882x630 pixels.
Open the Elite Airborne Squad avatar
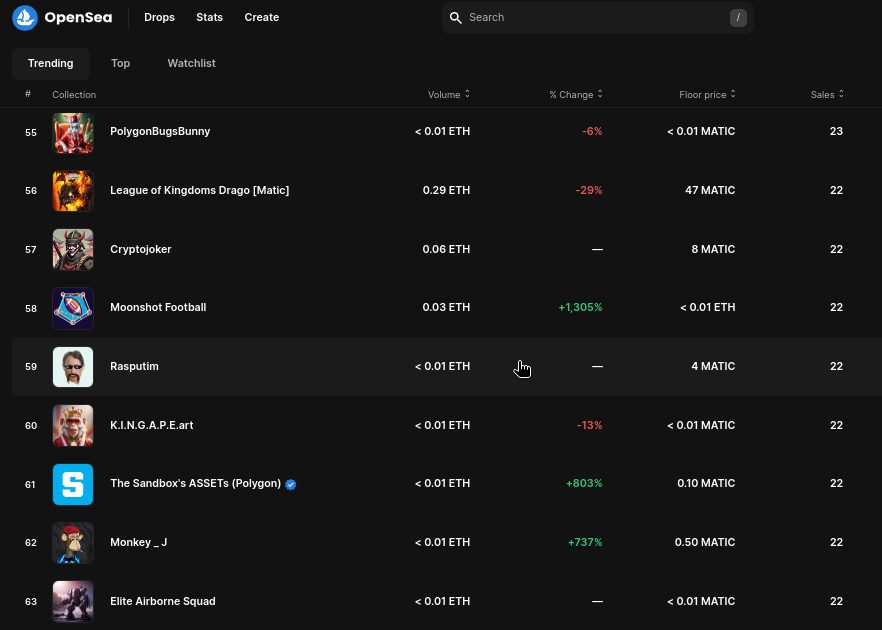(x=73, y=601)
